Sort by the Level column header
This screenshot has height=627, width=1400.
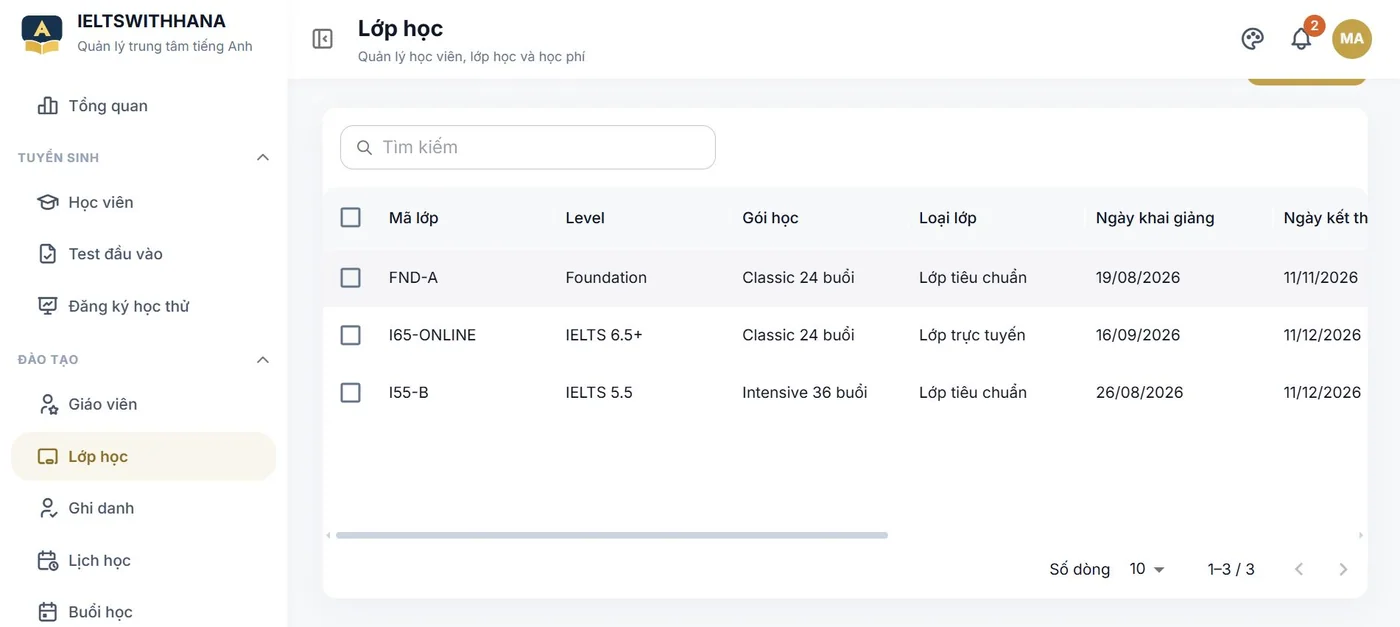tap(585, 218)
